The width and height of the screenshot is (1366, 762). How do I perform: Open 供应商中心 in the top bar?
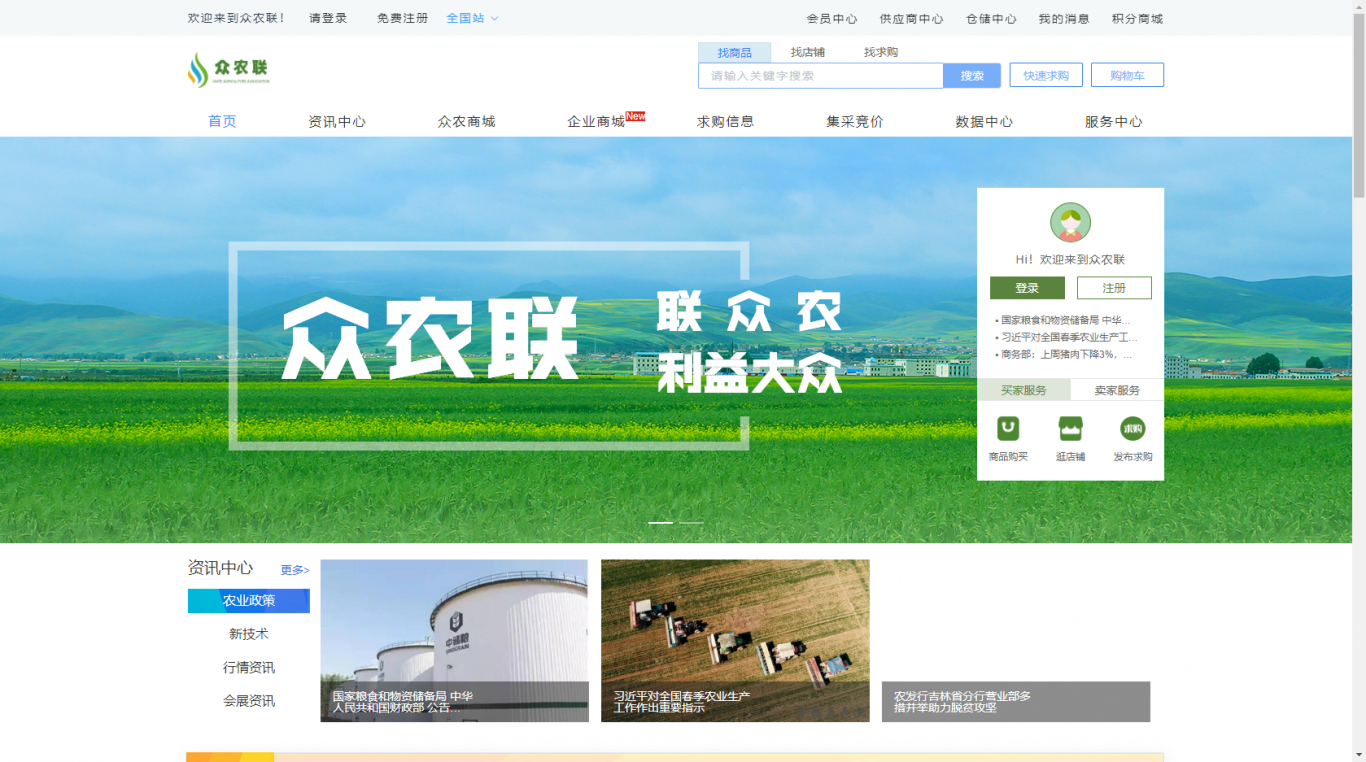[911, 18]
